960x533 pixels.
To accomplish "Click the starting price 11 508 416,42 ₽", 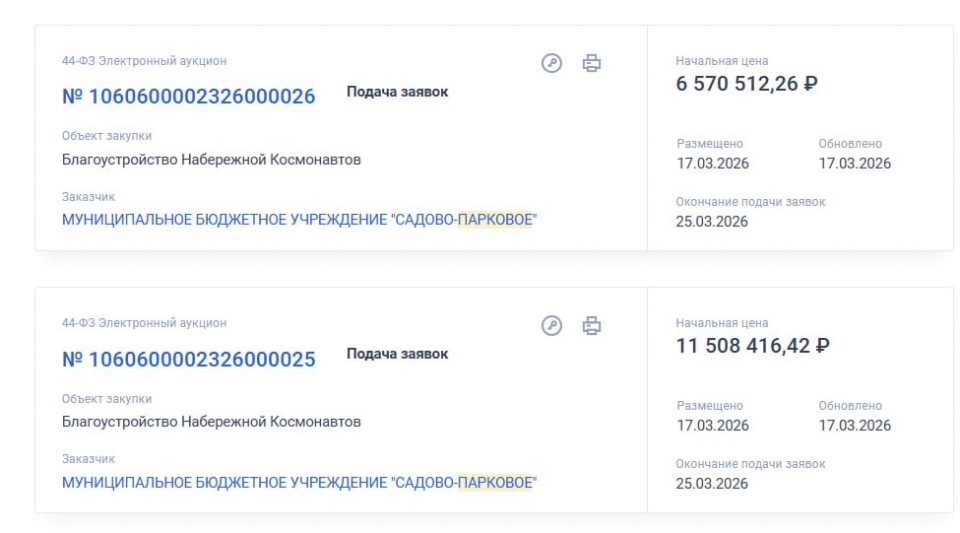I will point(752,346).
